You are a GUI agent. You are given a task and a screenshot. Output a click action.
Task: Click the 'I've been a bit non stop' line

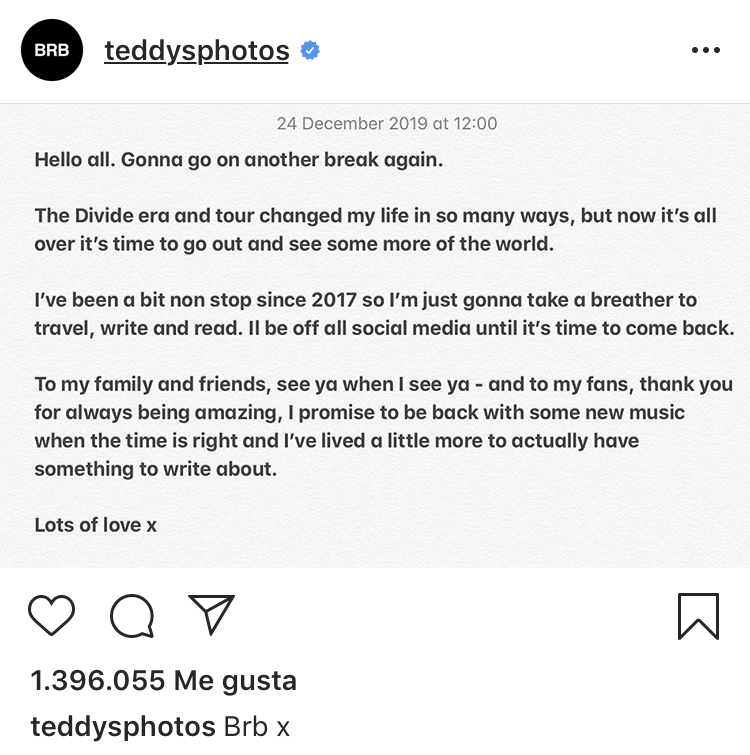[x=365, y=300]
